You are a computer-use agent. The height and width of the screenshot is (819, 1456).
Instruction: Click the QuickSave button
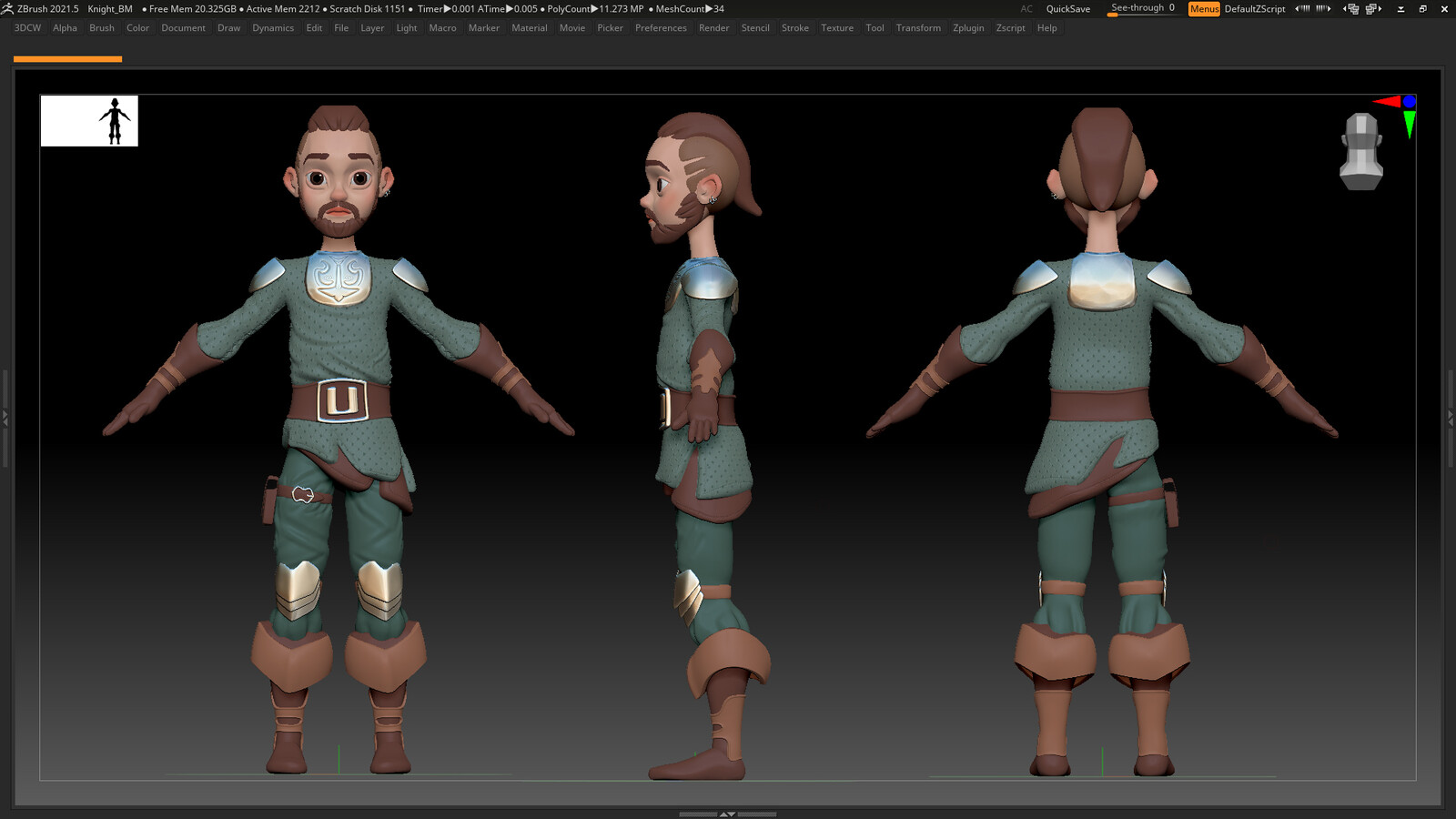pyautogui.click(x=1067, y=9)
